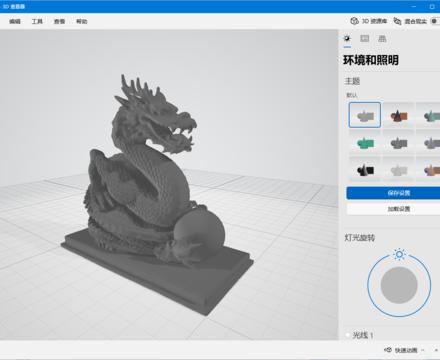Screen dimensions: 440x360
Task: Select the environment and lighting sun tab icon
Action: tap(347, 38)
